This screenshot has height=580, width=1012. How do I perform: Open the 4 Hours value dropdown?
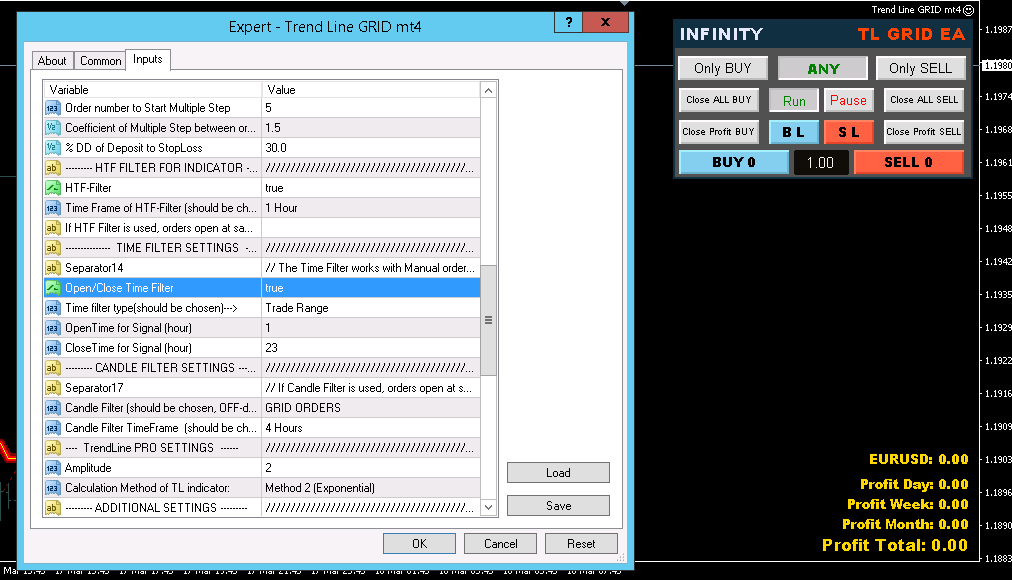tap(371, 428)
